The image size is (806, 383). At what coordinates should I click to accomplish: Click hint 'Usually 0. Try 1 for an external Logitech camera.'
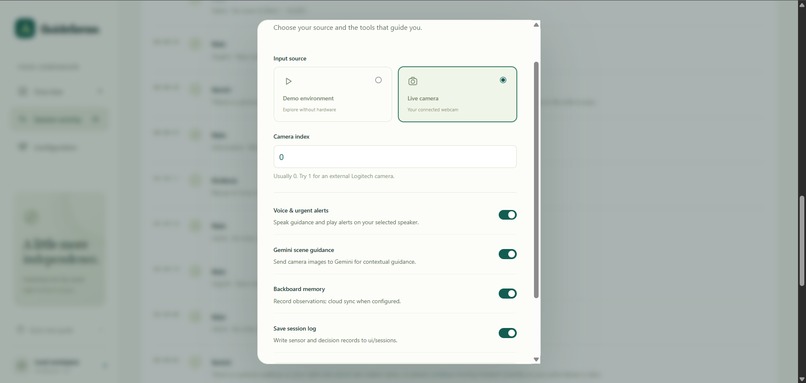[x=334, y=176]
